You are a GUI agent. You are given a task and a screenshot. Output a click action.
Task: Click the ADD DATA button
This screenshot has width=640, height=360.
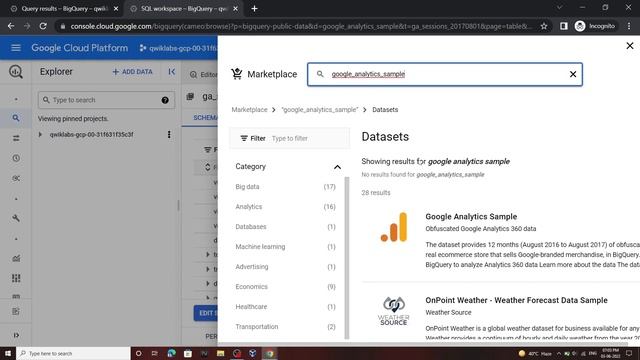(x=132, y=72)
